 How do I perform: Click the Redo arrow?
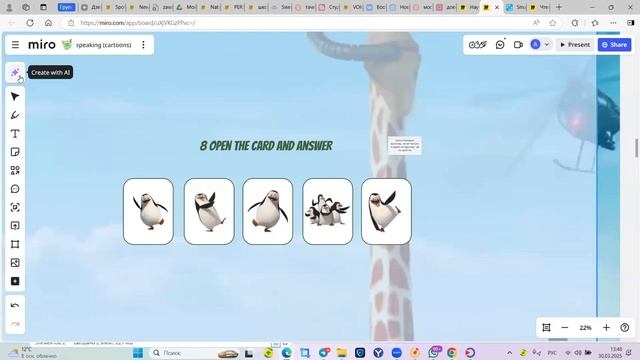tap(15, 324)
